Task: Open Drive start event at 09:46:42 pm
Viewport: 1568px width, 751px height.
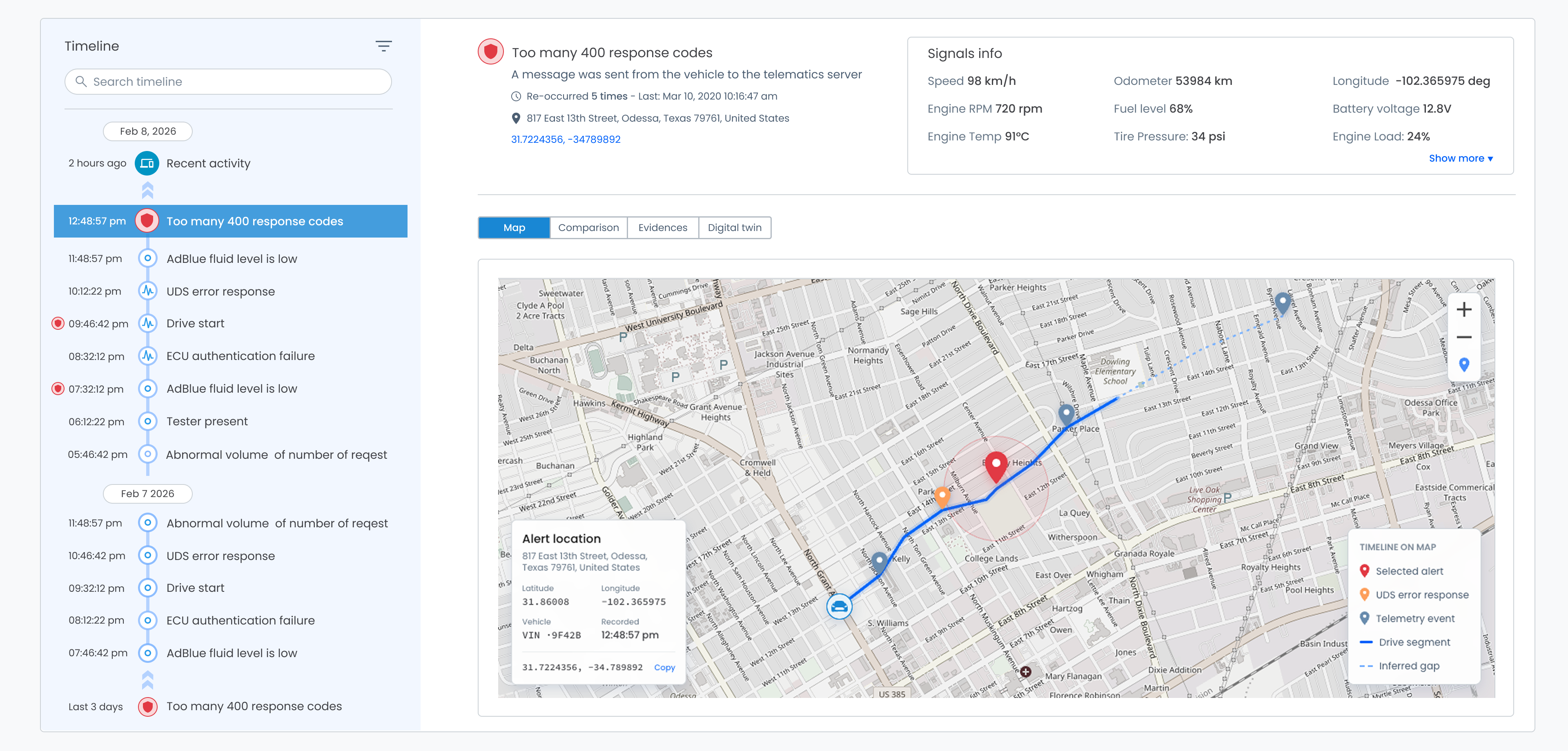Action: [x=230, y=324]
